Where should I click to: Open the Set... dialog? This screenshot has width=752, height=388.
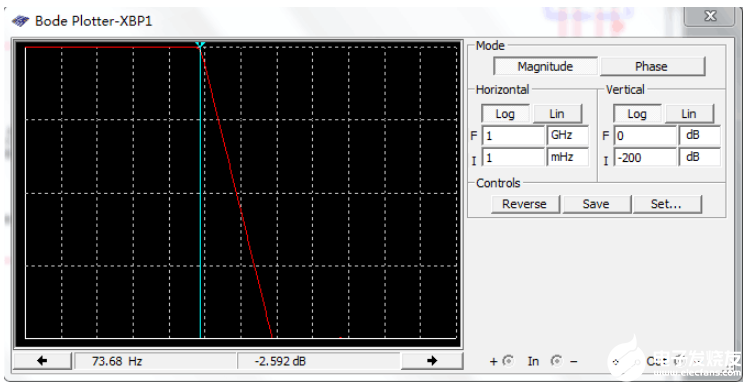(667, 204)
